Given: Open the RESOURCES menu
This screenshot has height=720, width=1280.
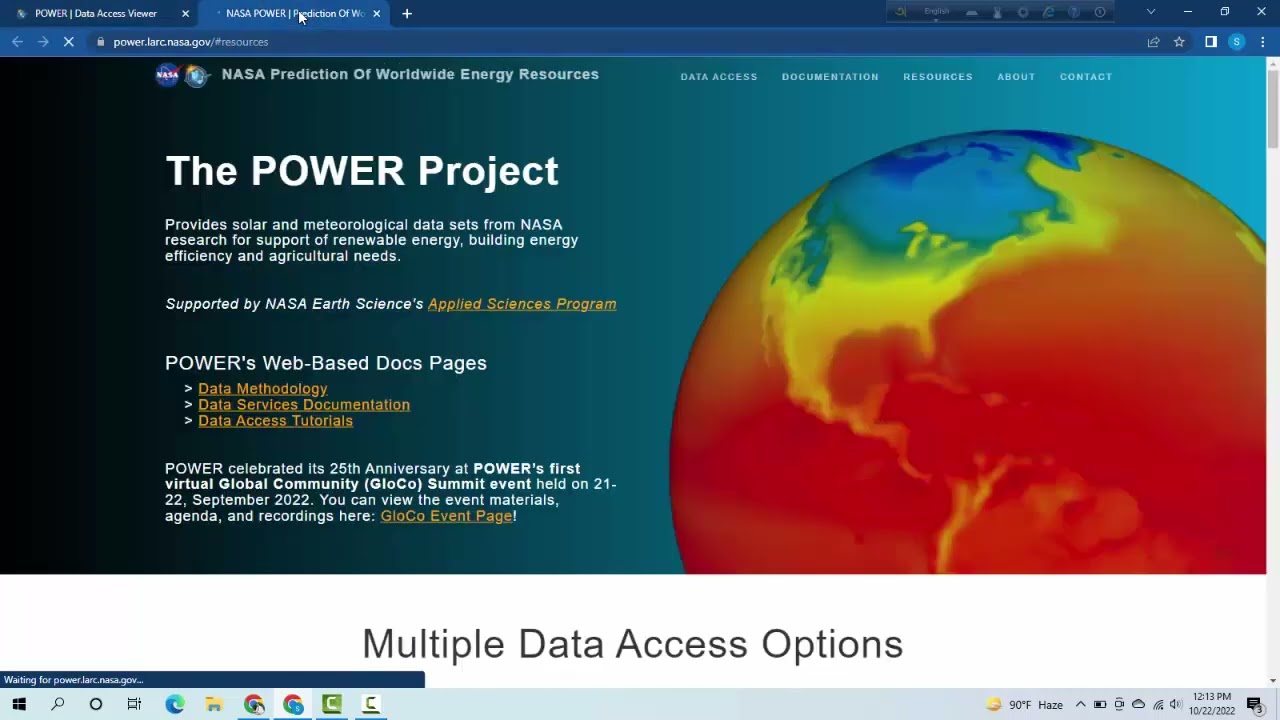Looking at the screenshot, I should [x=938, y=77].
